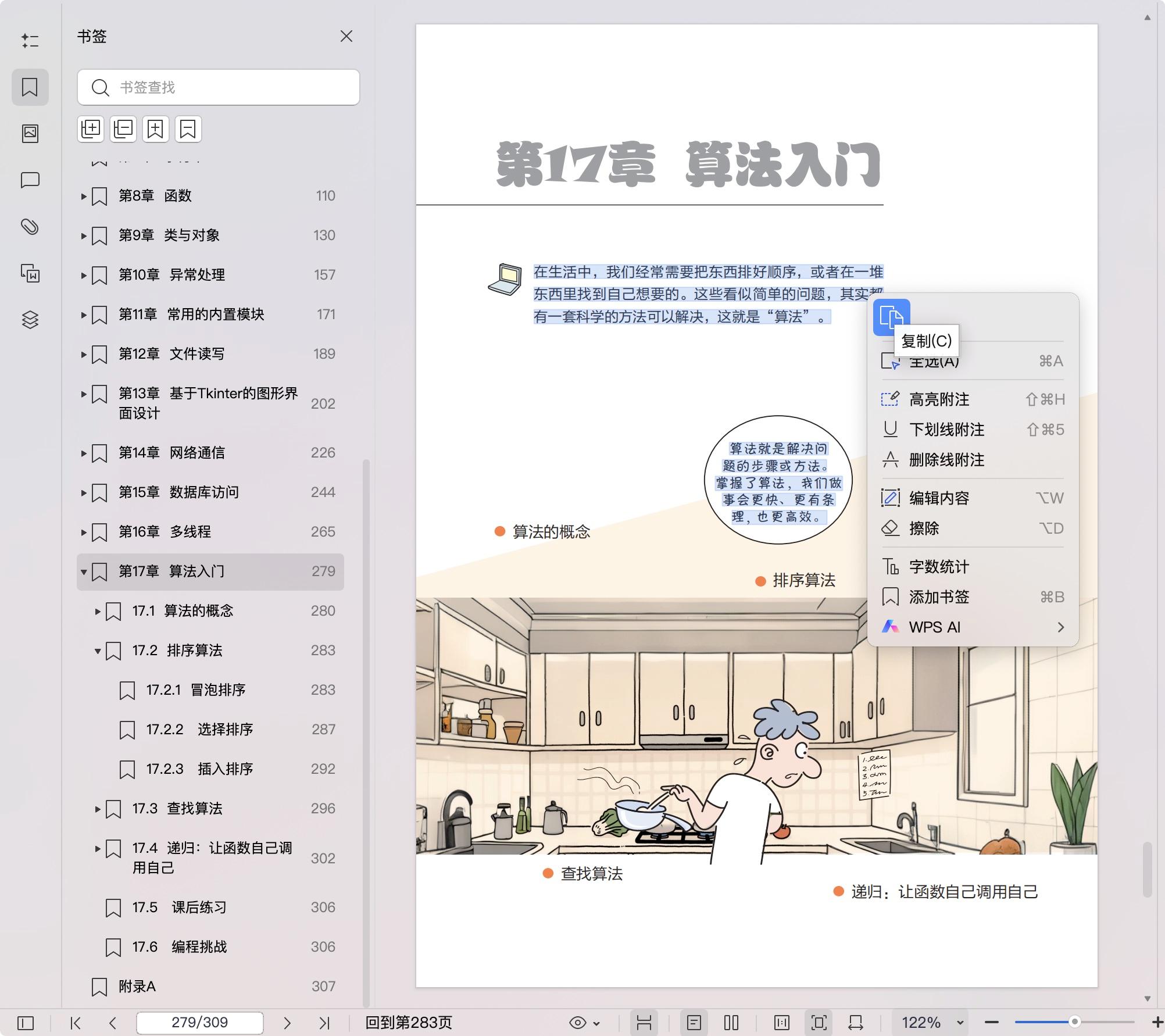Click the next page arrow button
The width and height of the screenshot is (1165, 1036).
tap(287, 1022)
